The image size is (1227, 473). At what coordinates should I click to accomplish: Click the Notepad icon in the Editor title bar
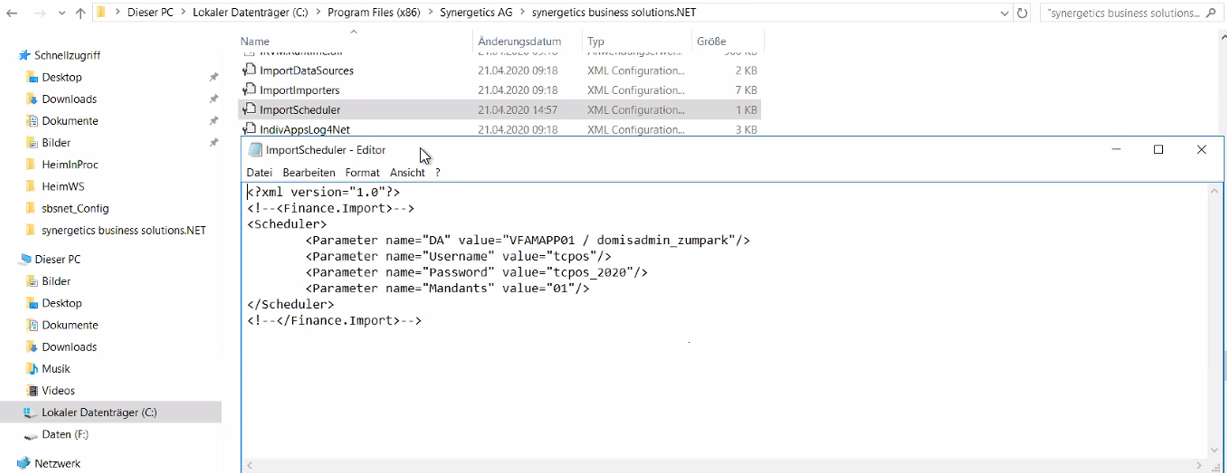[255, 150]
